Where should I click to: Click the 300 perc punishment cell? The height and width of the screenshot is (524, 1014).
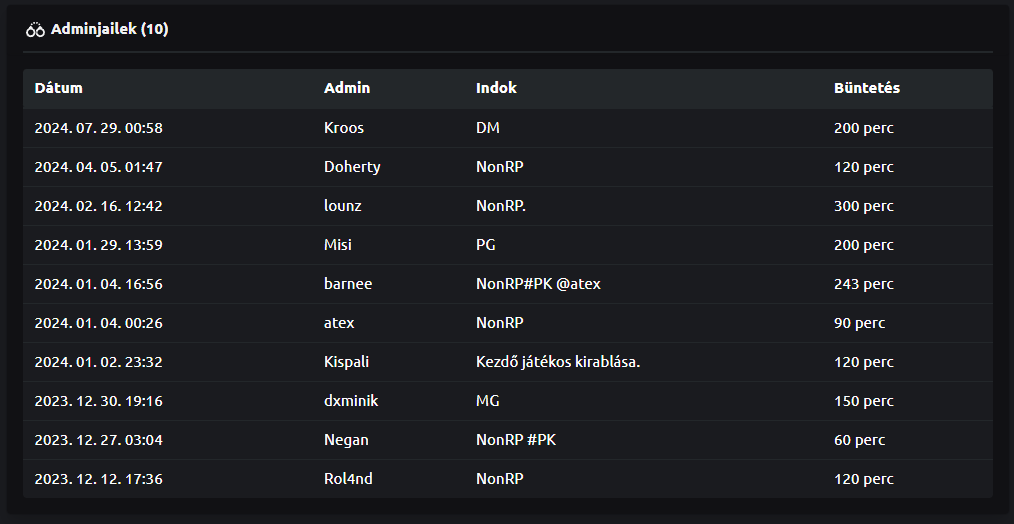pos(863,206)
